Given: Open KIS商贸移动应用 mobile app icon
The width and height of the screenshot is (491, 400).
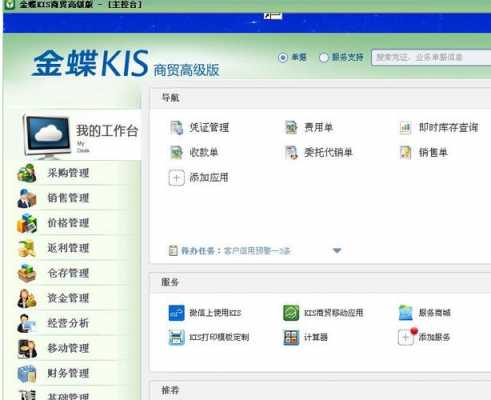Looking at the screenshot, I should point(291,313).
